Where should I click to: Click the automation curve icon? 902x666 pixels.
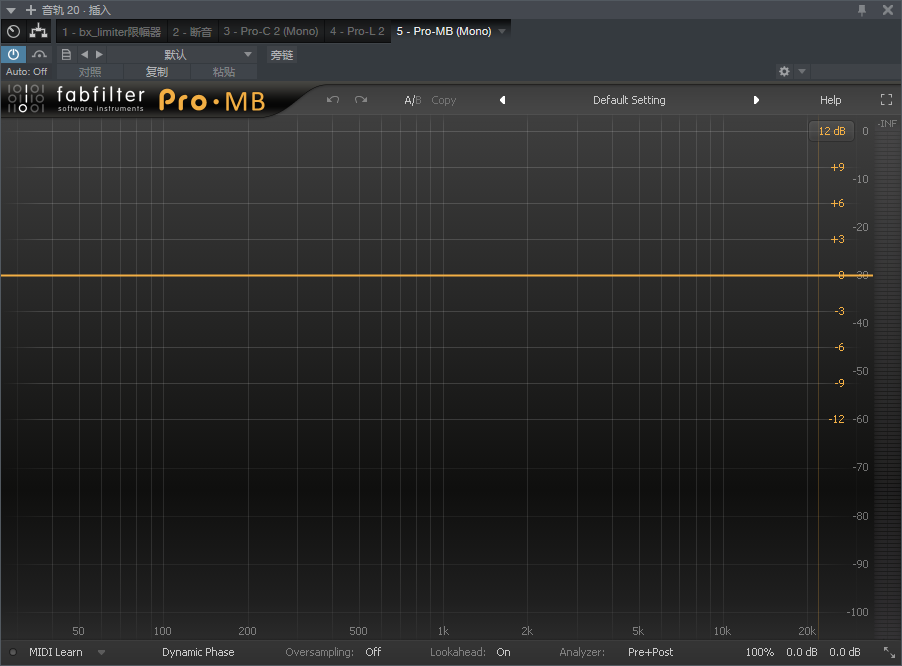pyautogui.click(x=39, y=55)
